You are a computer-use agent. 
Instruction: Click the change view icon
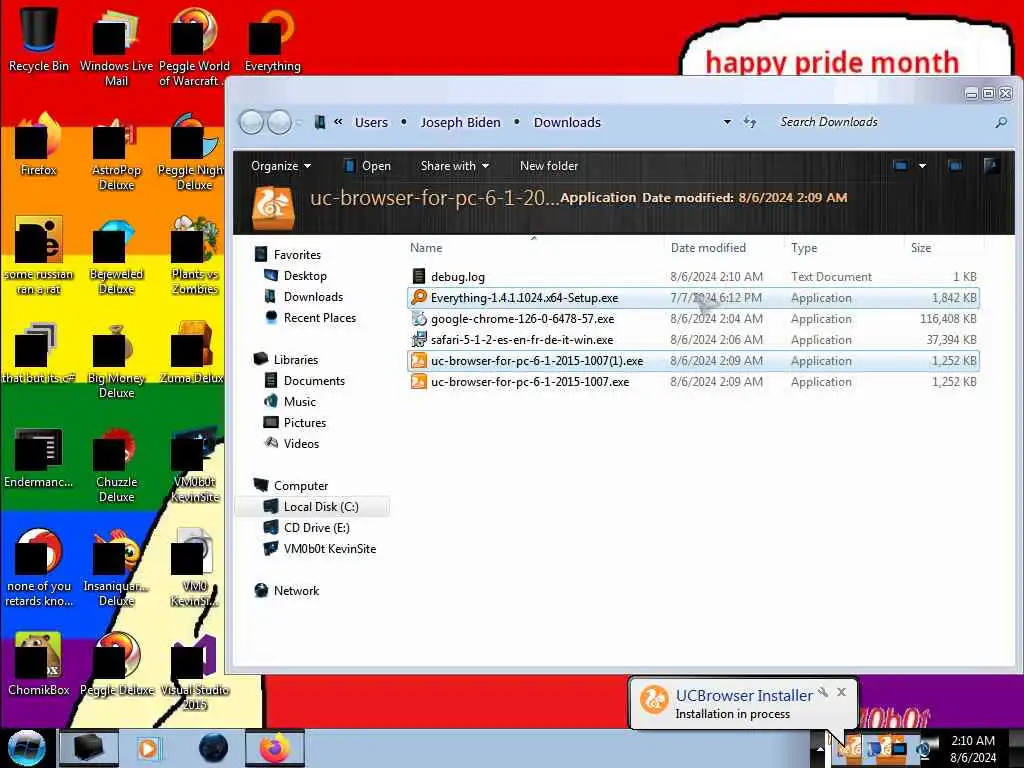click(x=900, y=166)
